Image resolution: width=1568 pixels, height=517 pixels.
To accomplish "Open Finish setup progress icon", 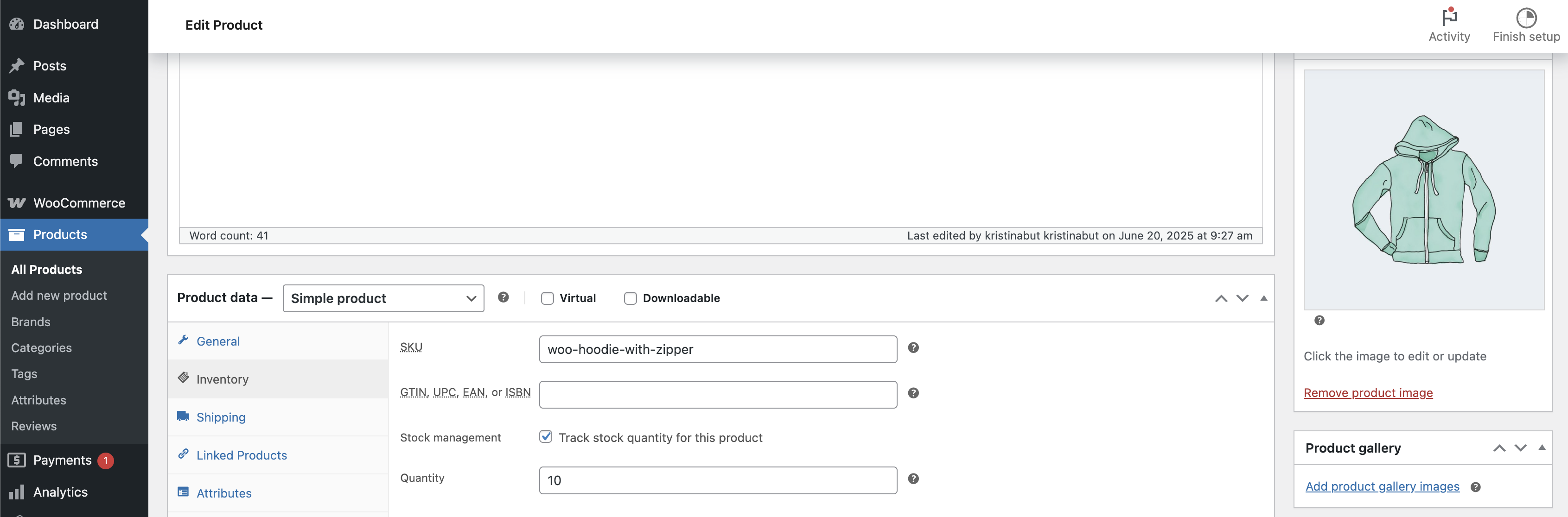I will click(x=1526, y=18).
